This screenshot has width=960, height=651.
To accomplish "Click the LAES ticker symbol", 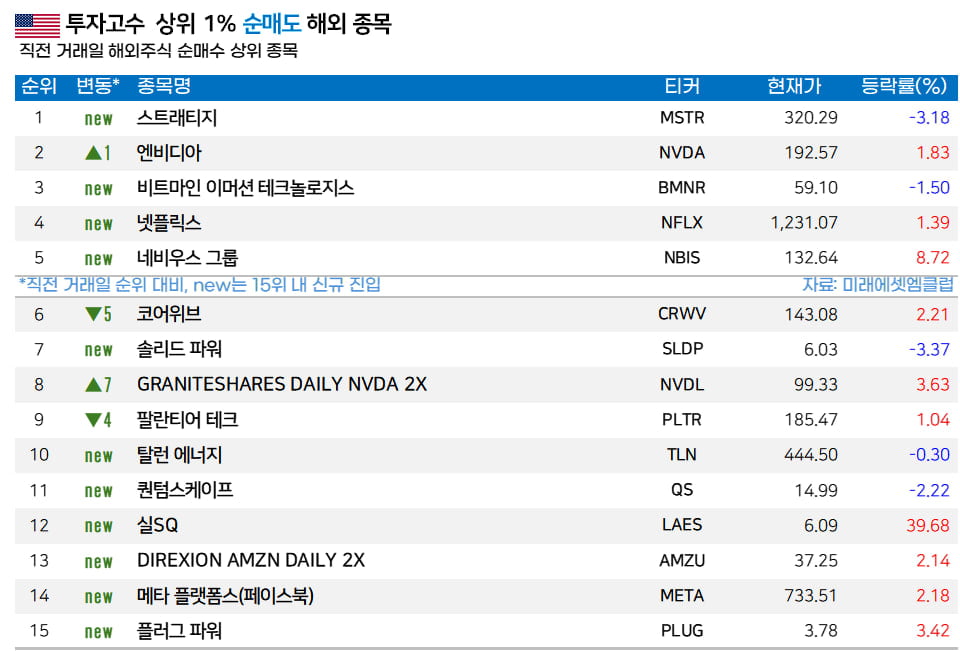I will [x=682, y=524].
